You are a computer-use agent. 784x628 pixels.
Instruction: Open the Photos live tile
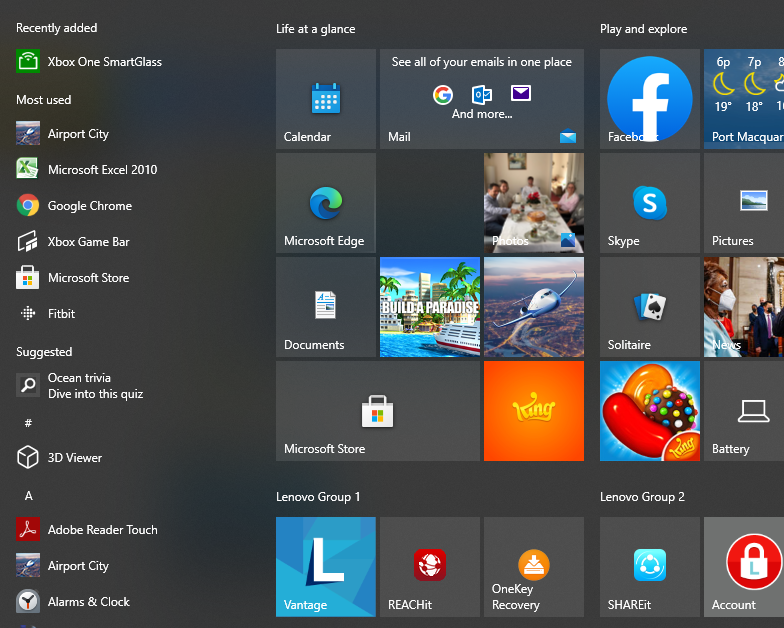click(534, 203)
